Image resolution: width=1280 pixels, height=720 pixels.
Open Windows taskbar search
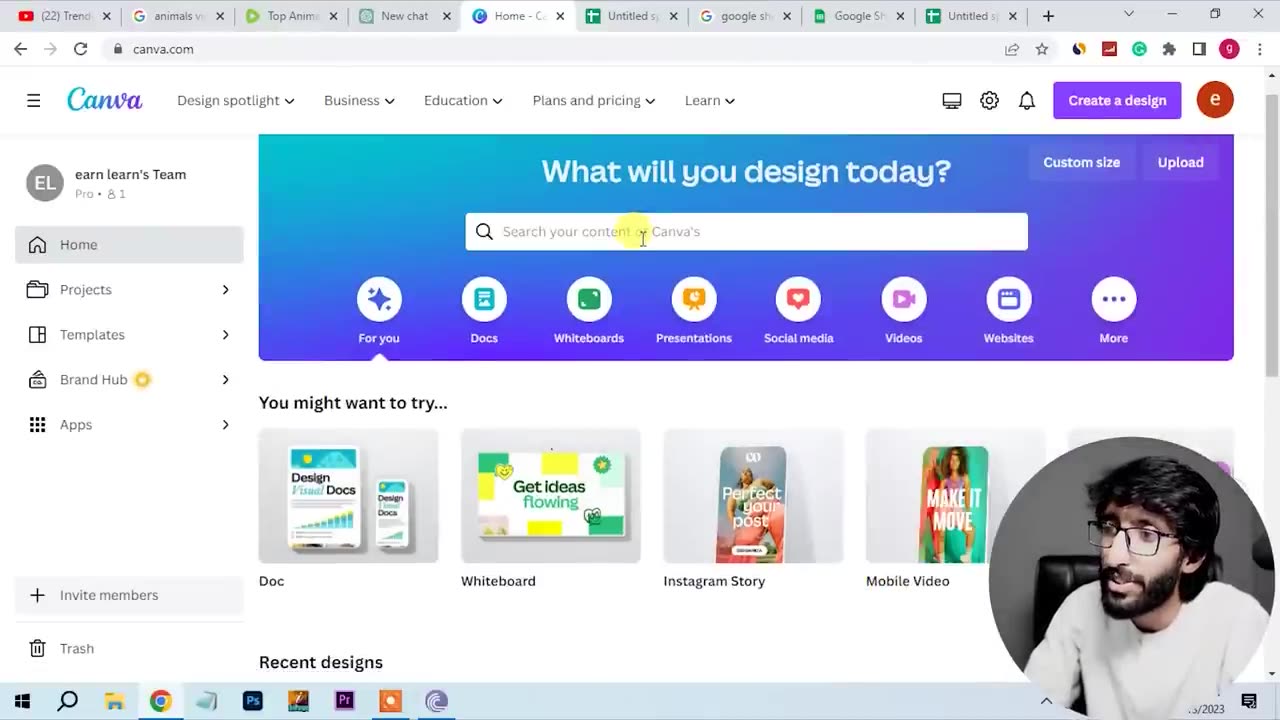coord(67,701)
